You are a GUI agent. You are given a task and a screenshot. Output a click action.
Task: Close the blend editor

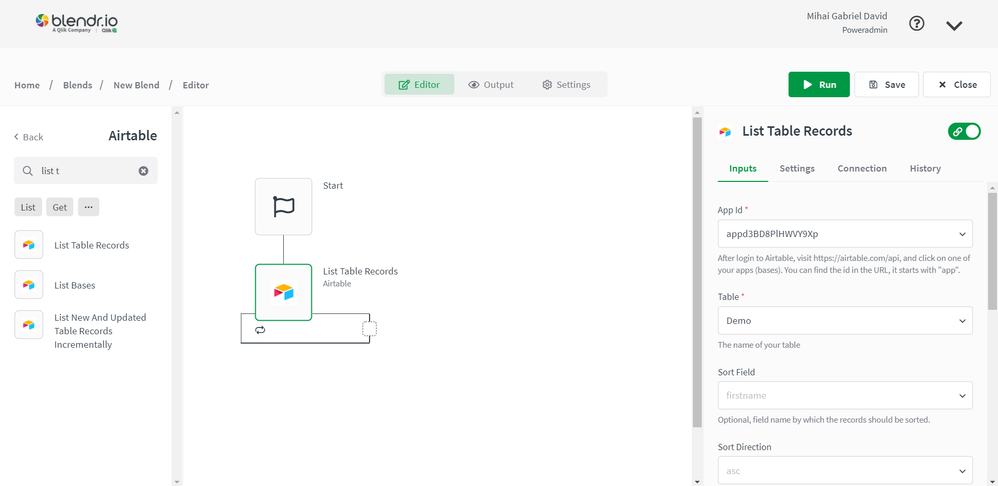(x=957, y=85)
